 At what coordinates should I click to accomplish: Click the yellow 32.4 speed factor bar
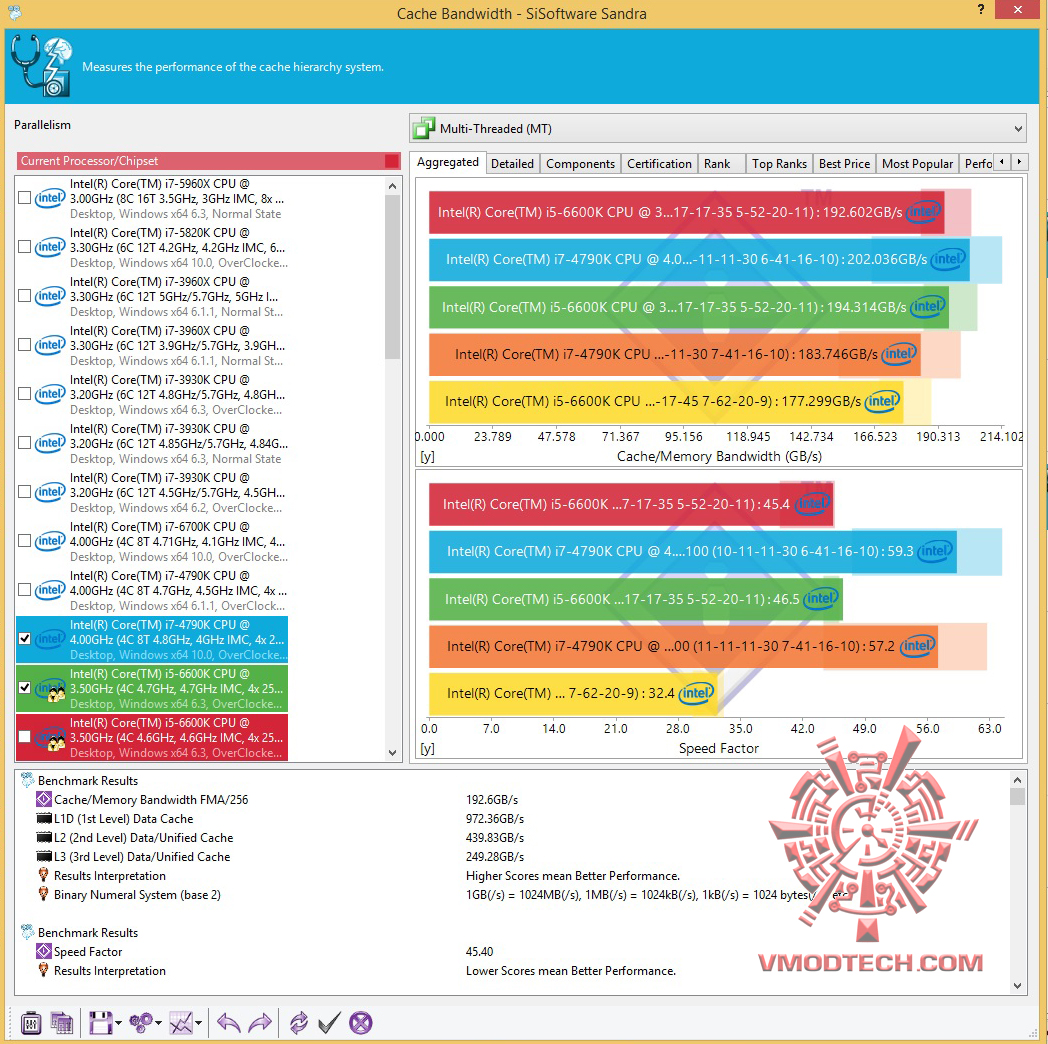point(573,693)
